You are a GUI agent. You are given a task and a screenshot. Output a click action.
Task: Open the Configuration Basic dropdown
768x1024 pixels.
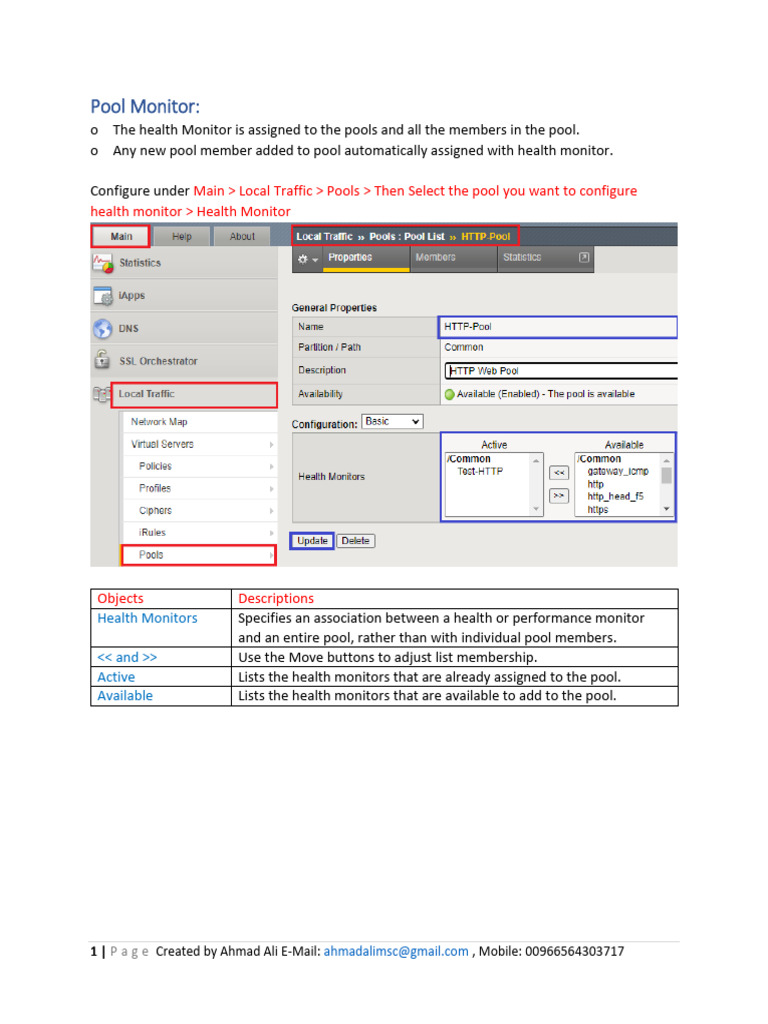tap(392, 422)
